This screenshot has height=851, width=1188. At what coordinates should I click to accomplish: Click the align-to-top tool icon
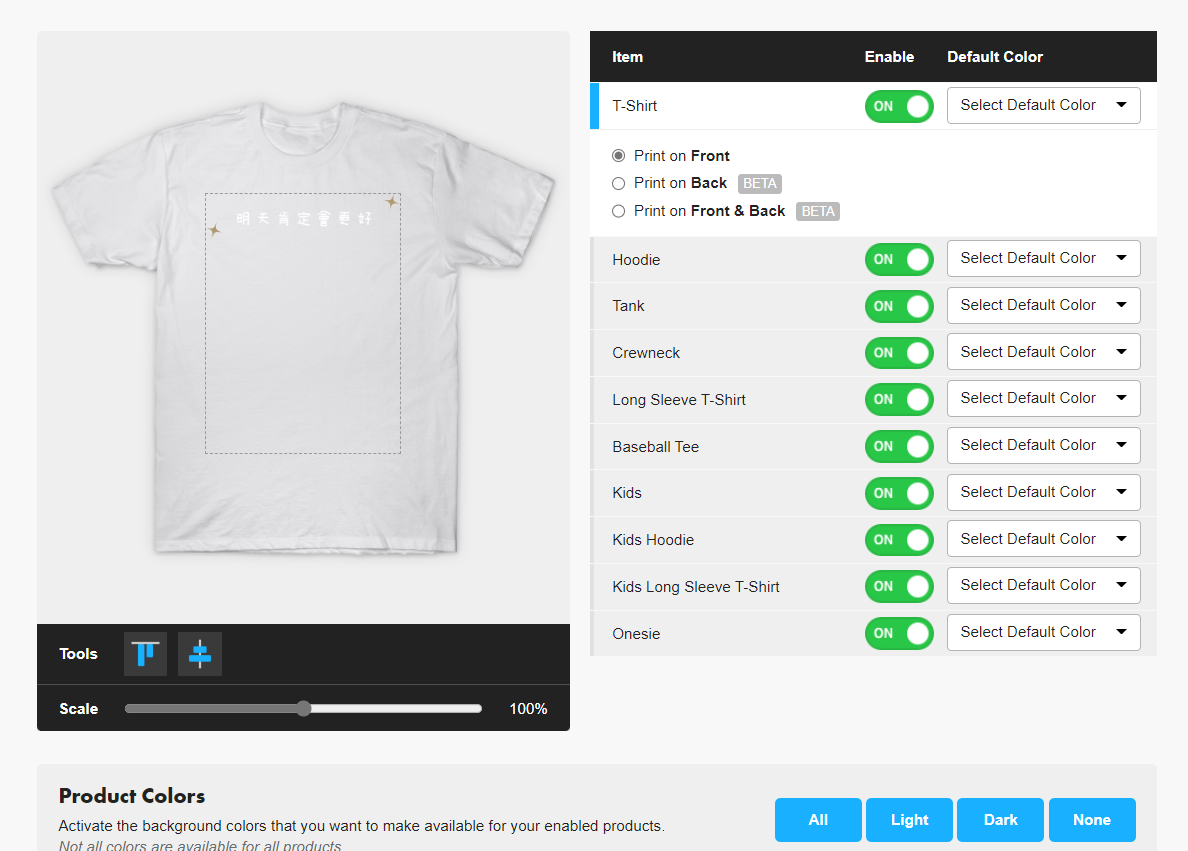145,653
